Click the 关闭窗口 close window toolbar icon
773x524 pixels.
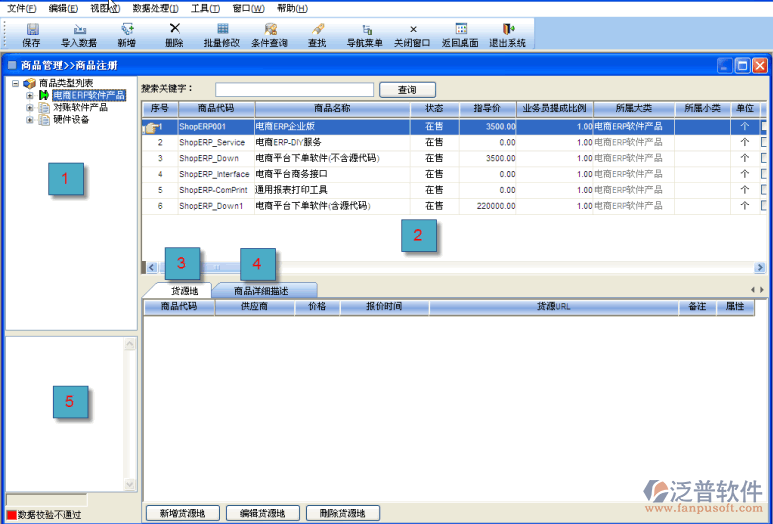coord(413,30)
